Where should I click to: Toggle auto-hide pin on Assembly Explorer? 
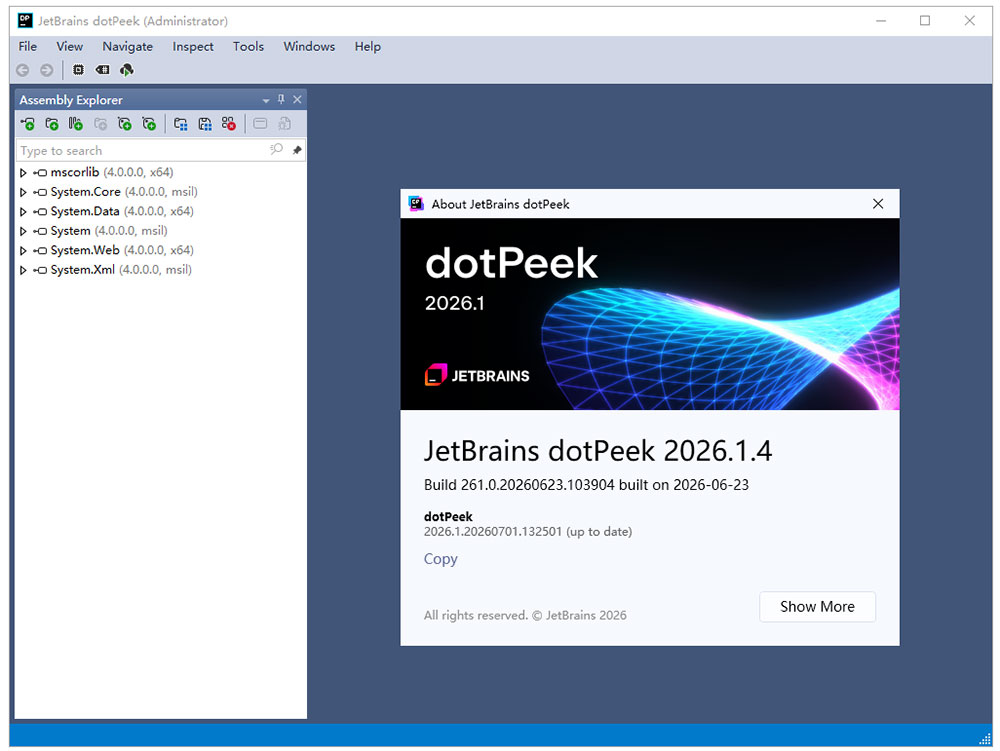click(281, 99)
